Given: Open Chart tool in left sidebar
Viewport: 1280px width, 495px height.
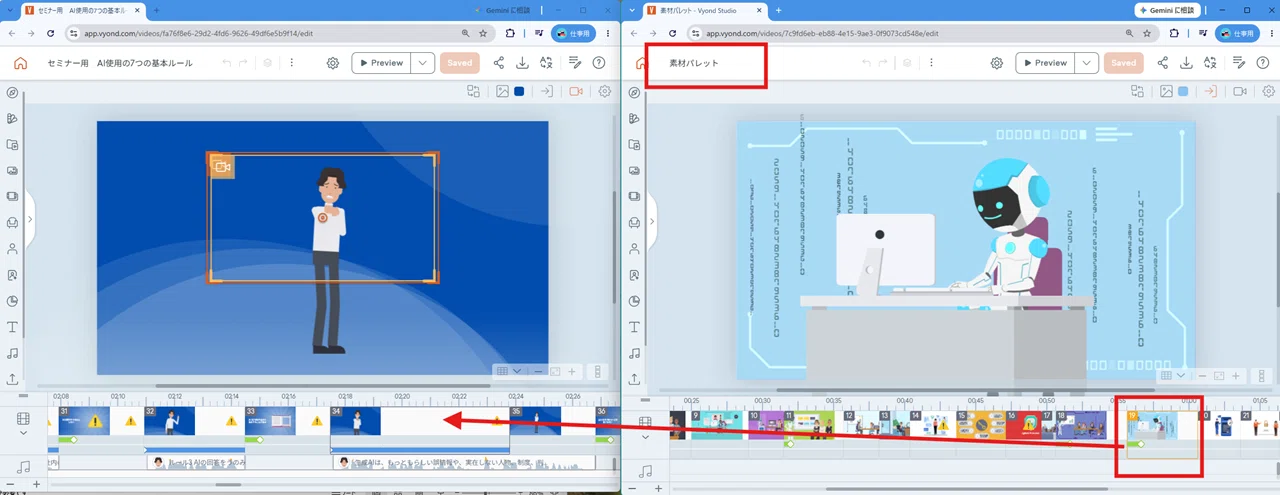Looking at the screenshot, I should 13,301.
